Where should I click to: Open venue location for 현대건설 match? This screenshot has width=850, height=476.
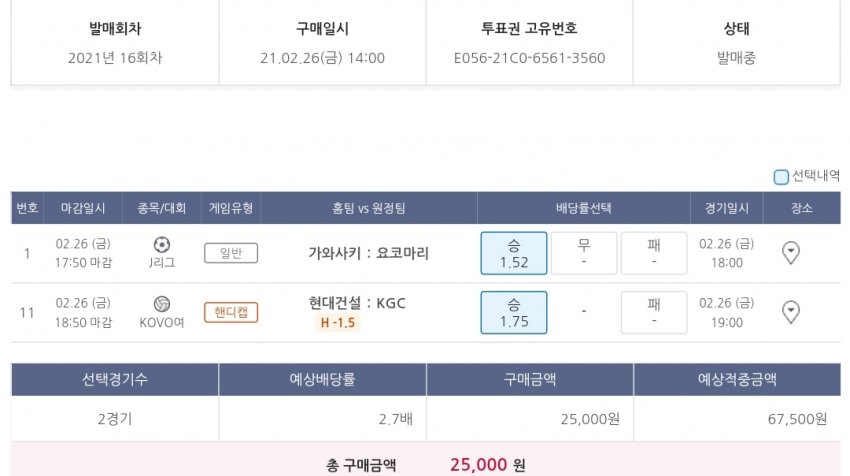coord(790,313)
